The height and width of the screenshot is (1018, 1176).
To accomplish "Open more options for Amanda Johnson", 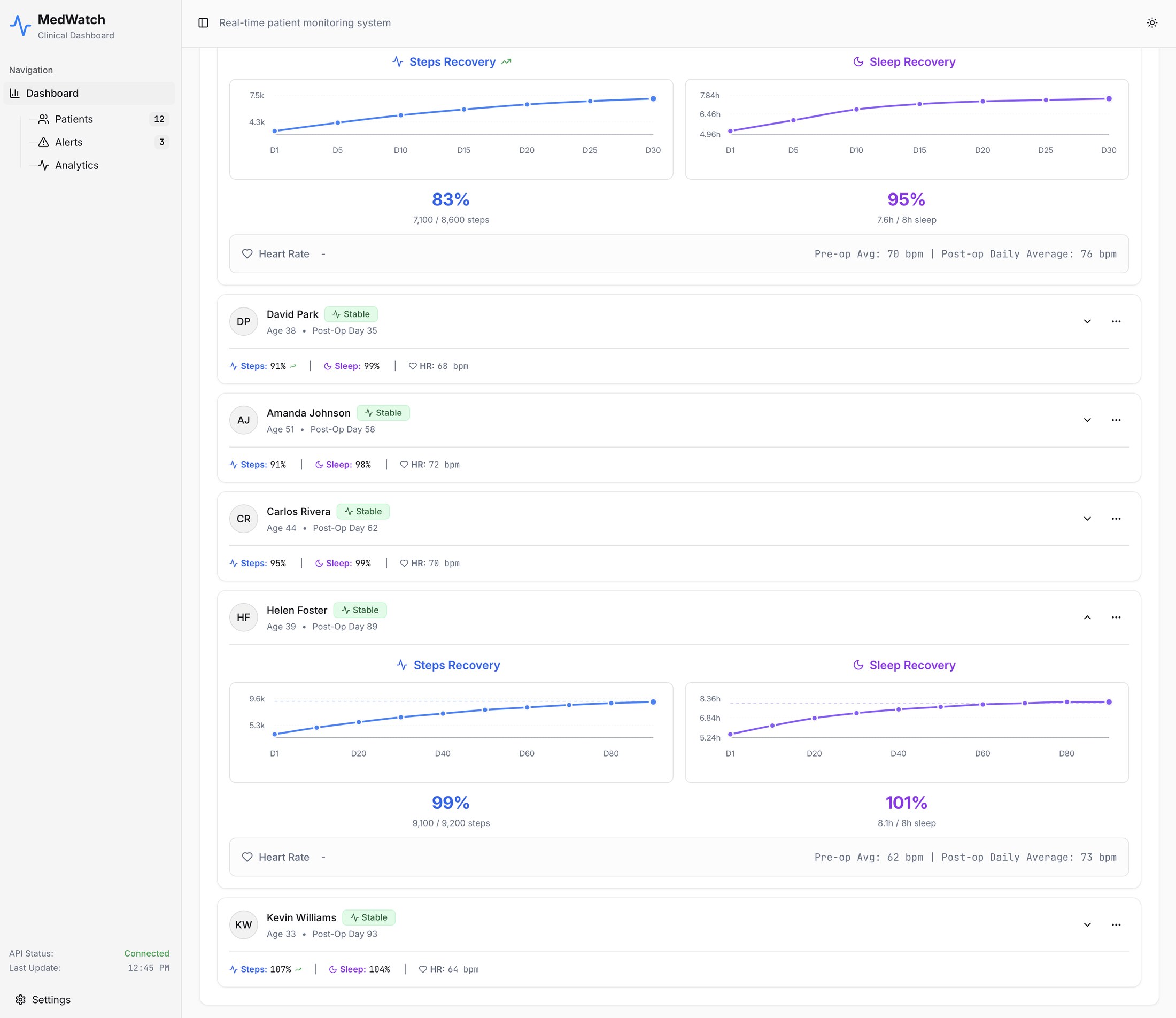I will click(x=1116, y=420).
